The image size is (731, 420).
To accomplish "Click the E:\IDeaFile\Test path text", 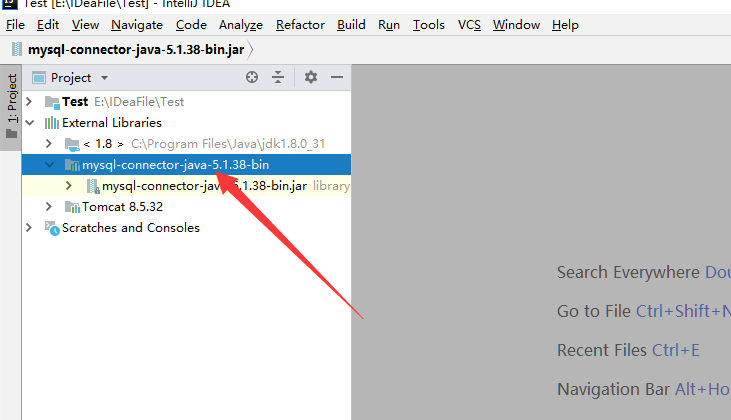I will click(139, 102).
